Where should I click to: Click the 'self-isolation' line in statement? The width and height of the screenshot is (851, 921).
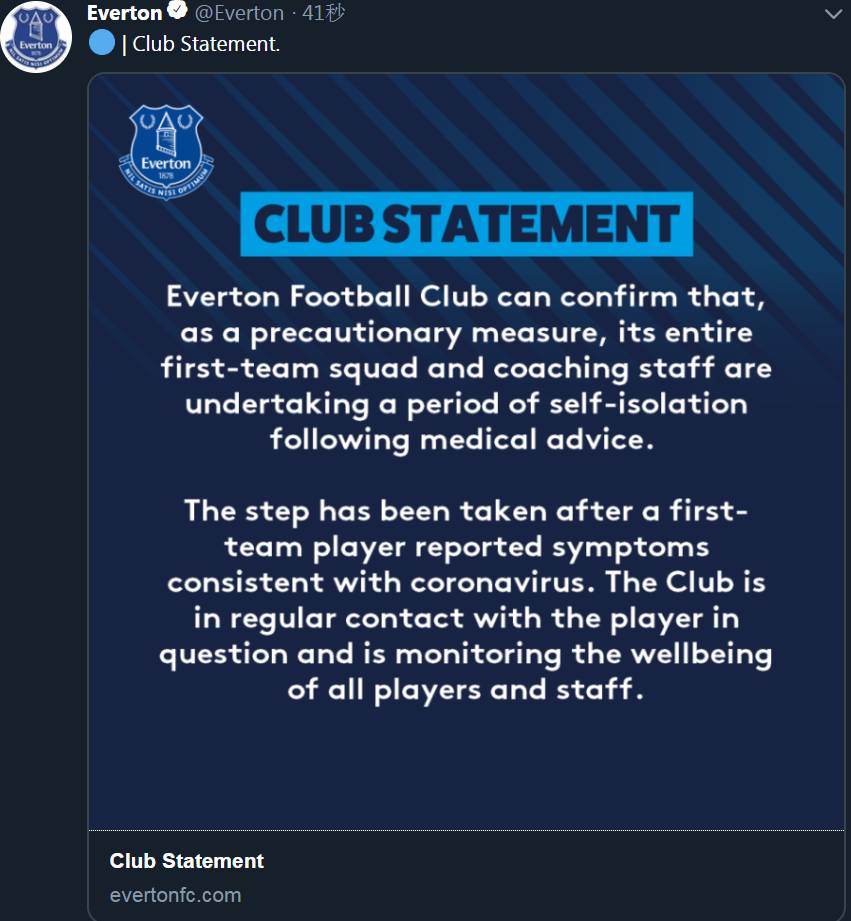(x=466, y=404)
